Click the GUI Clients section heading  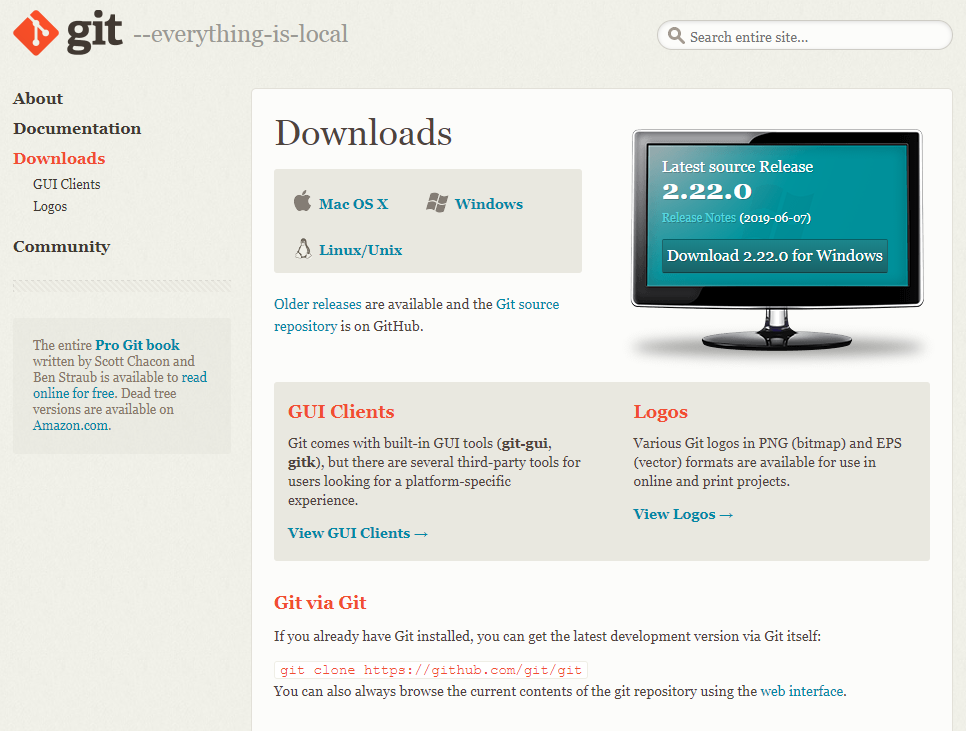(x=341, y=411)
